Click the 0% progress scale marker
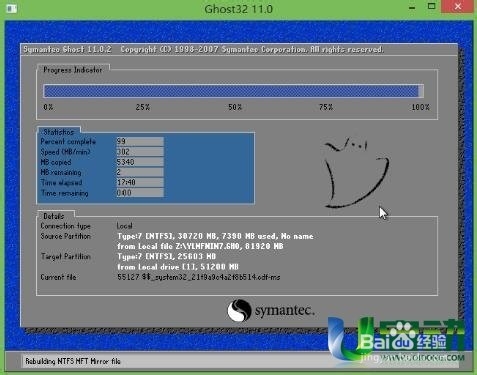 pos(48,107)
